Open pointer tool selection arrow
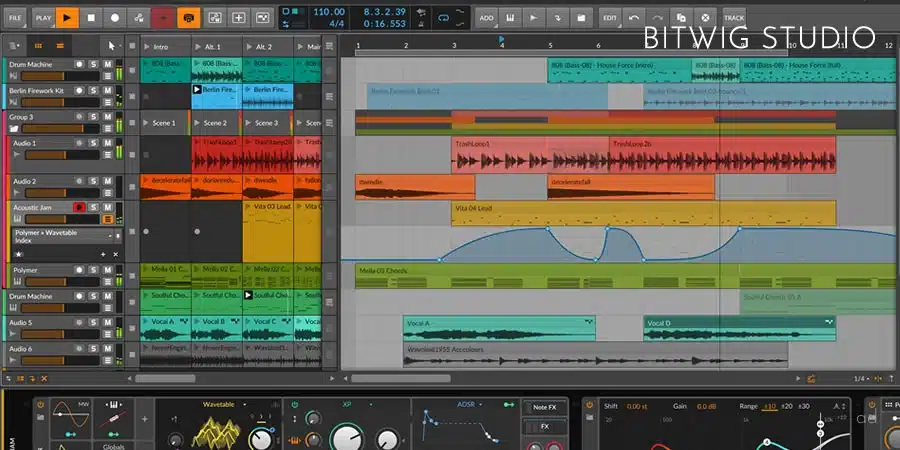The image size is (900, 450). 120,45
